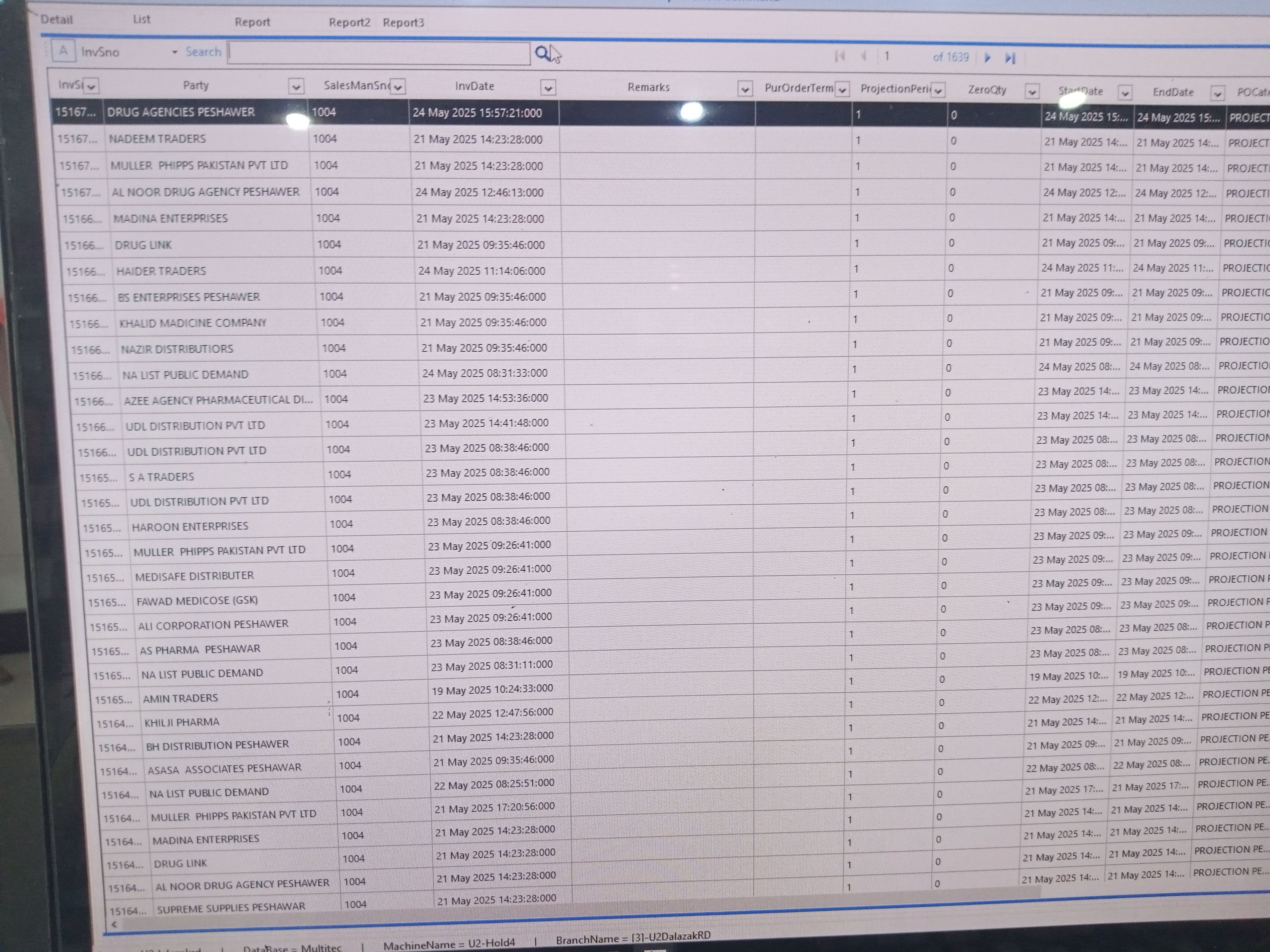Image resolution: width=1270 pixels, height=952 pixels.
Task: Click the 'A' icon beside InvSno
Action: 63,50
